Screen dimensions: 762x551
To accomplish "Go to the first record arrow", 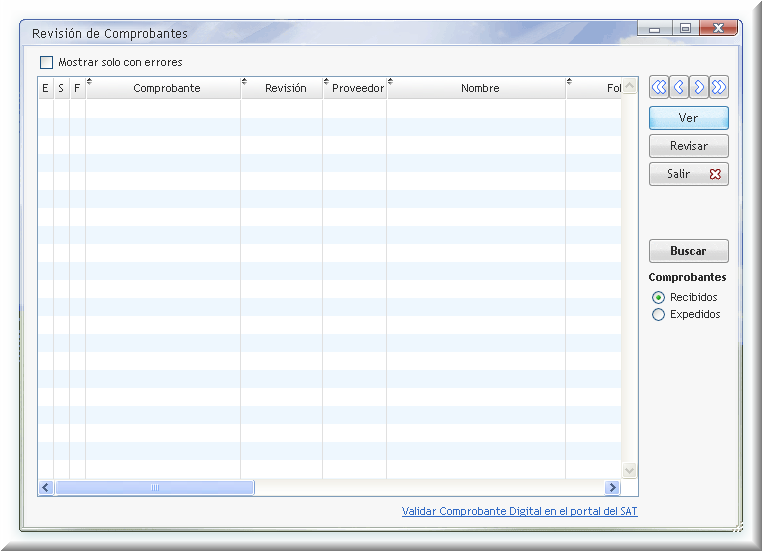I will pyautogui.click(x=658, y=88).
